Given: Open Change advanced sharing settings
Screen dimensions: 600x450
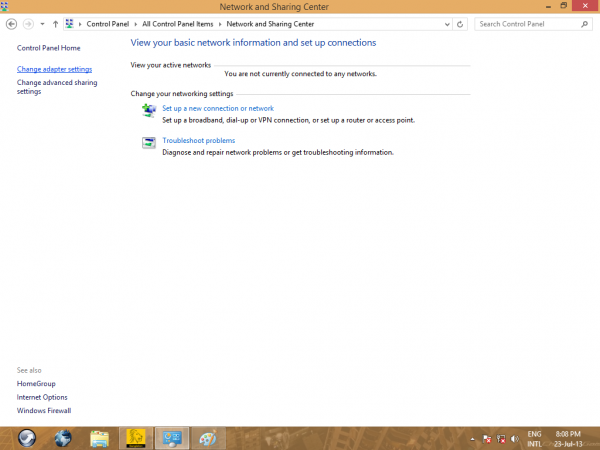Looking at the screenshot, I should pyautogui.click(x=57, y=87).
